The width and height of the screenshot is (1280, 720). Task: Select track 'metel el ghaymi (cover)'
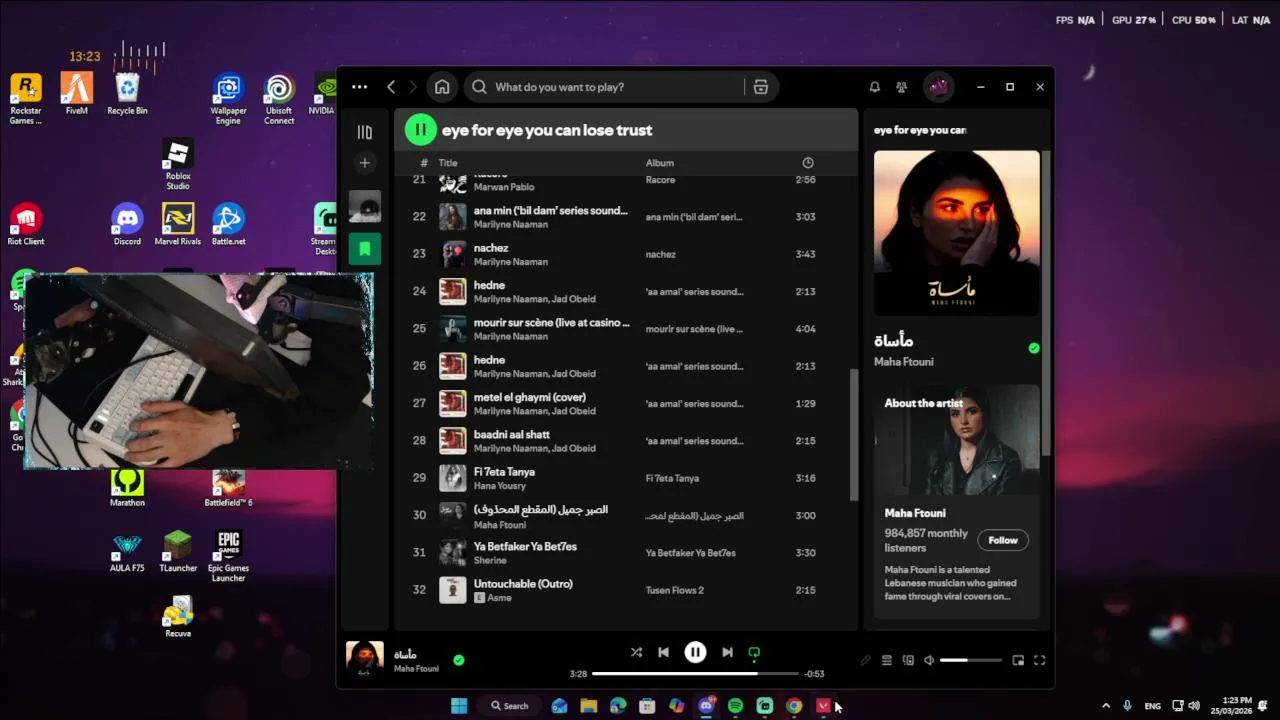[626, 403]
